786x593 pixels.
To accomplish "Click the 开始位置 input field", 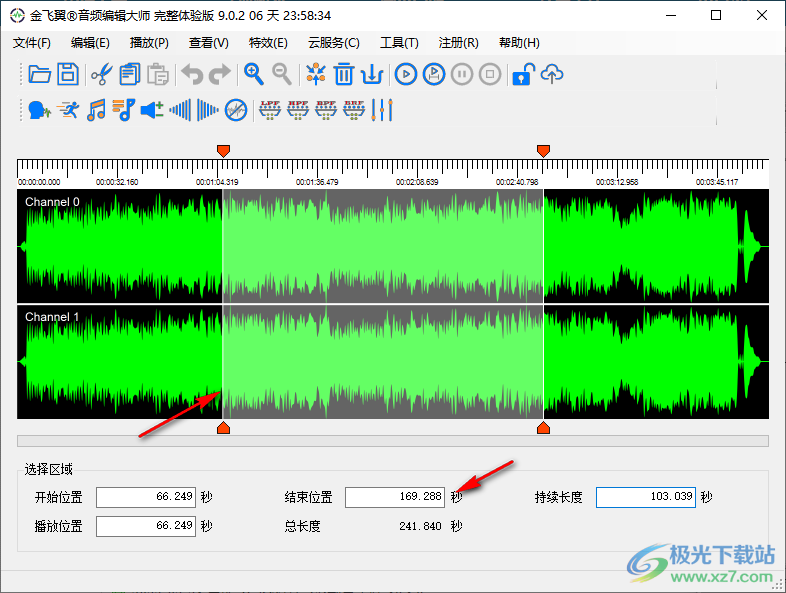I will click(146, 497).
